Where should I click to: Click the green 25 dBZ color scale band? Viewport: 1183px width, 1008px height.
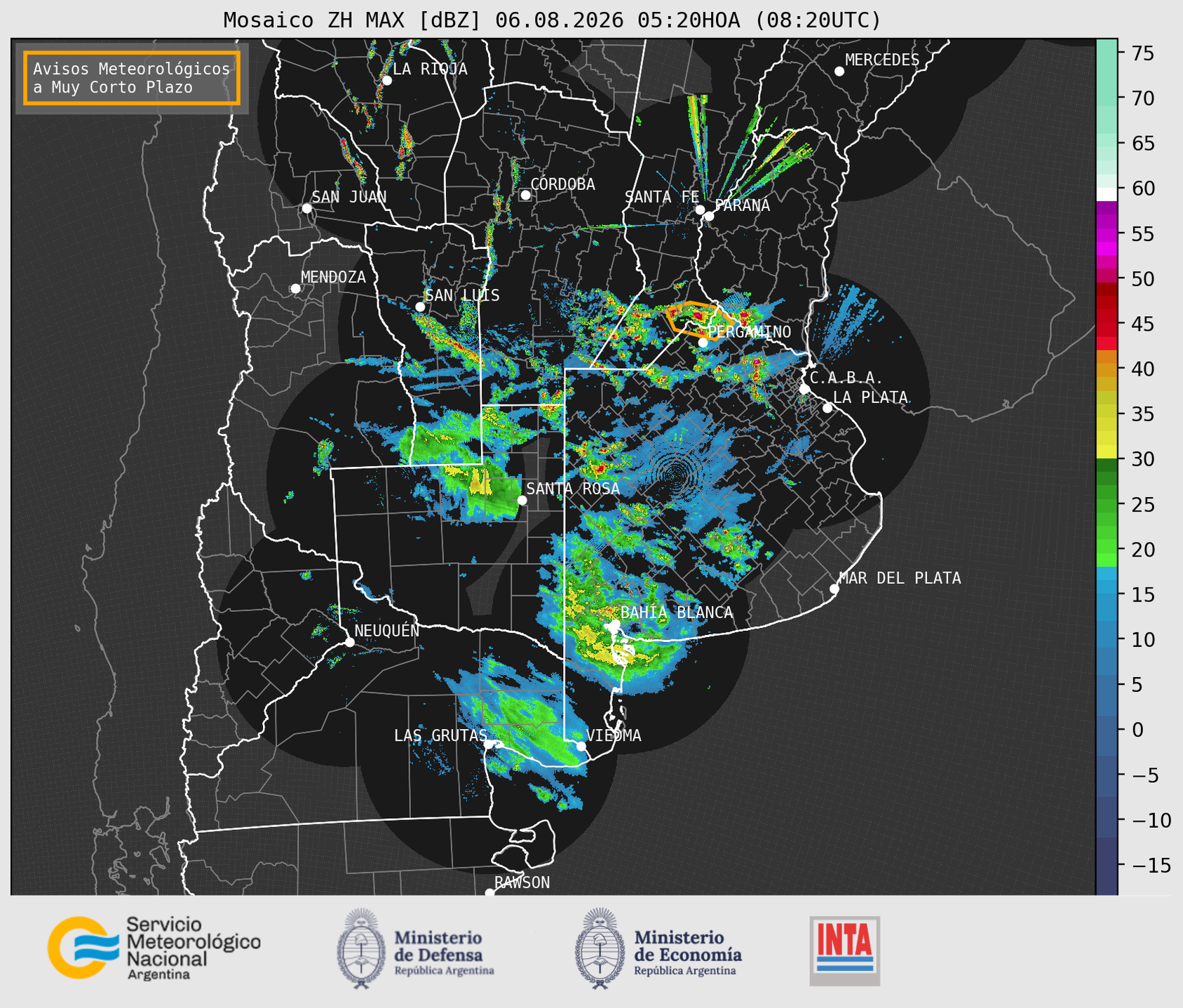(x=1107, y=505)
